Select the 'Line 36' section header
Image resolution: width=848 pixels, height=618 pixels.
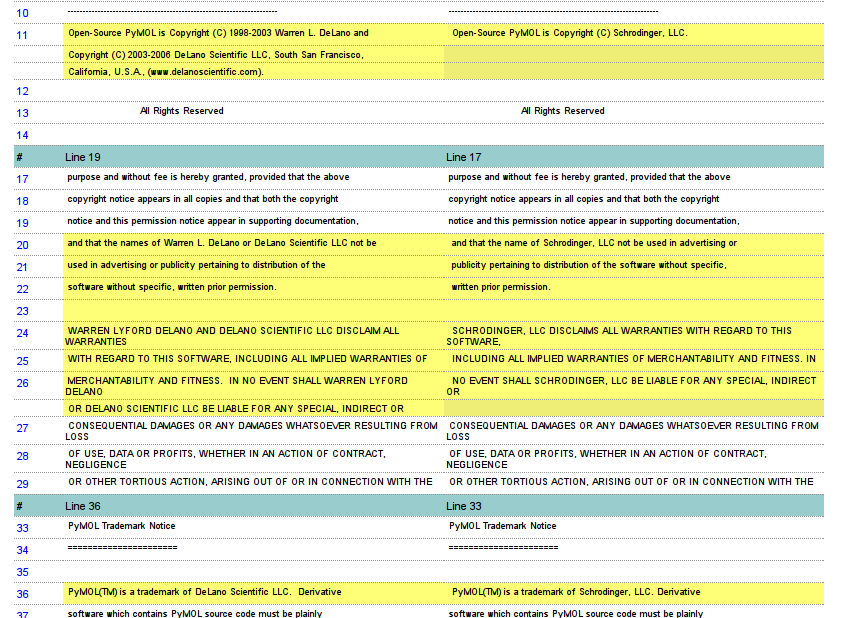tap(83, 506)
